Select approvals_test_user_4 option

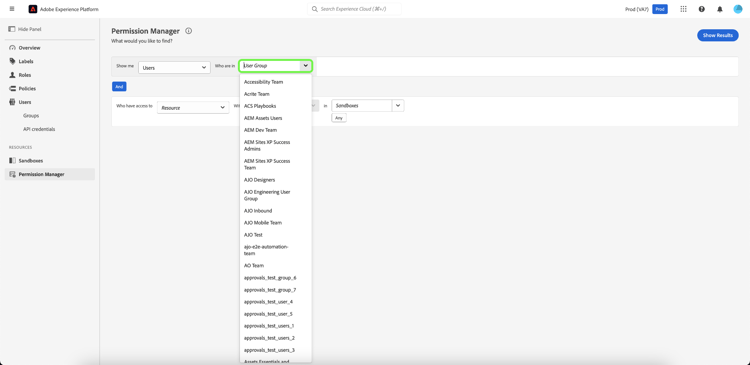pyautogui.click(x=276, y=302)
